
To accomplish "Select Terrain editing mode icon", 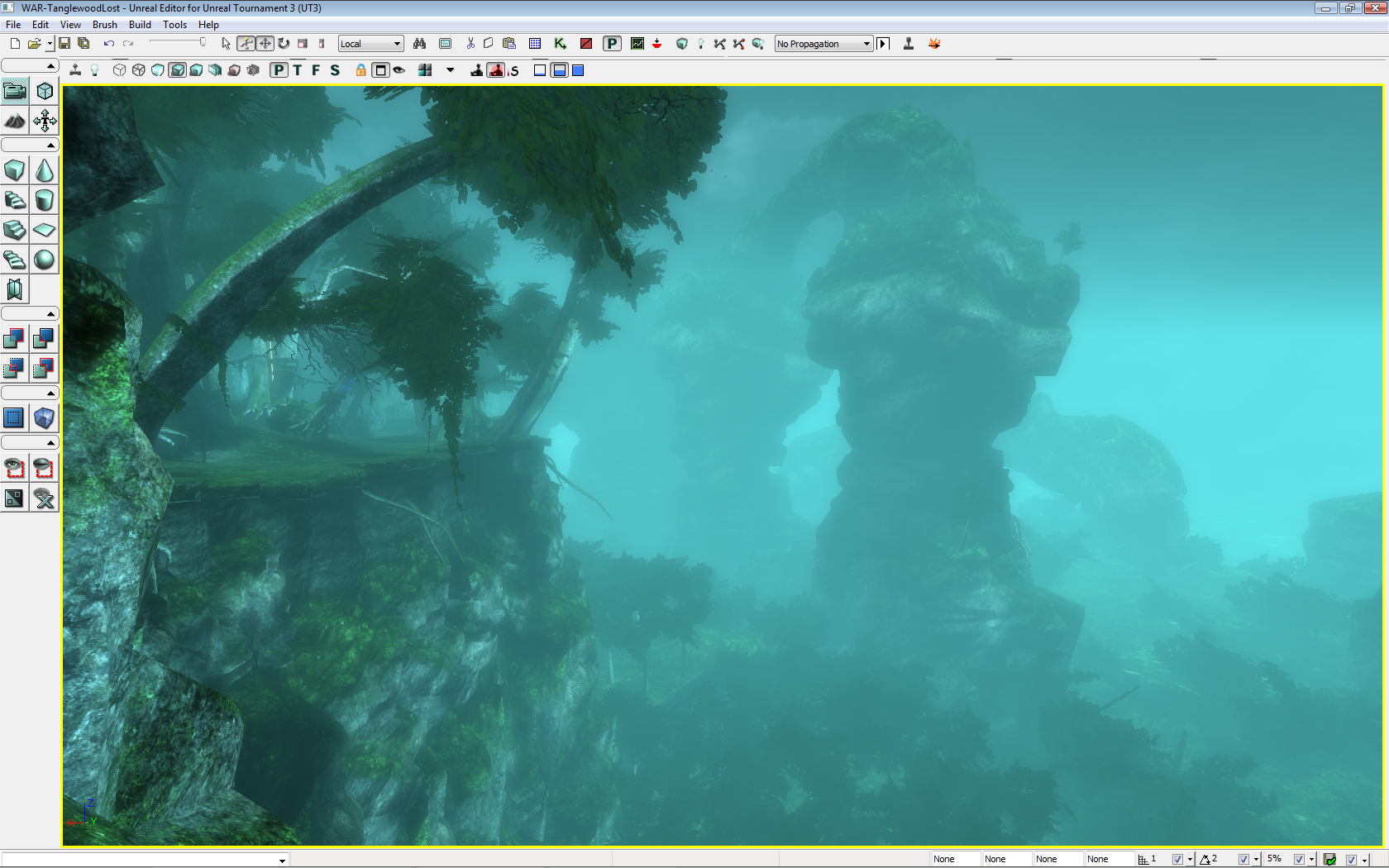I will pos(15,121).
